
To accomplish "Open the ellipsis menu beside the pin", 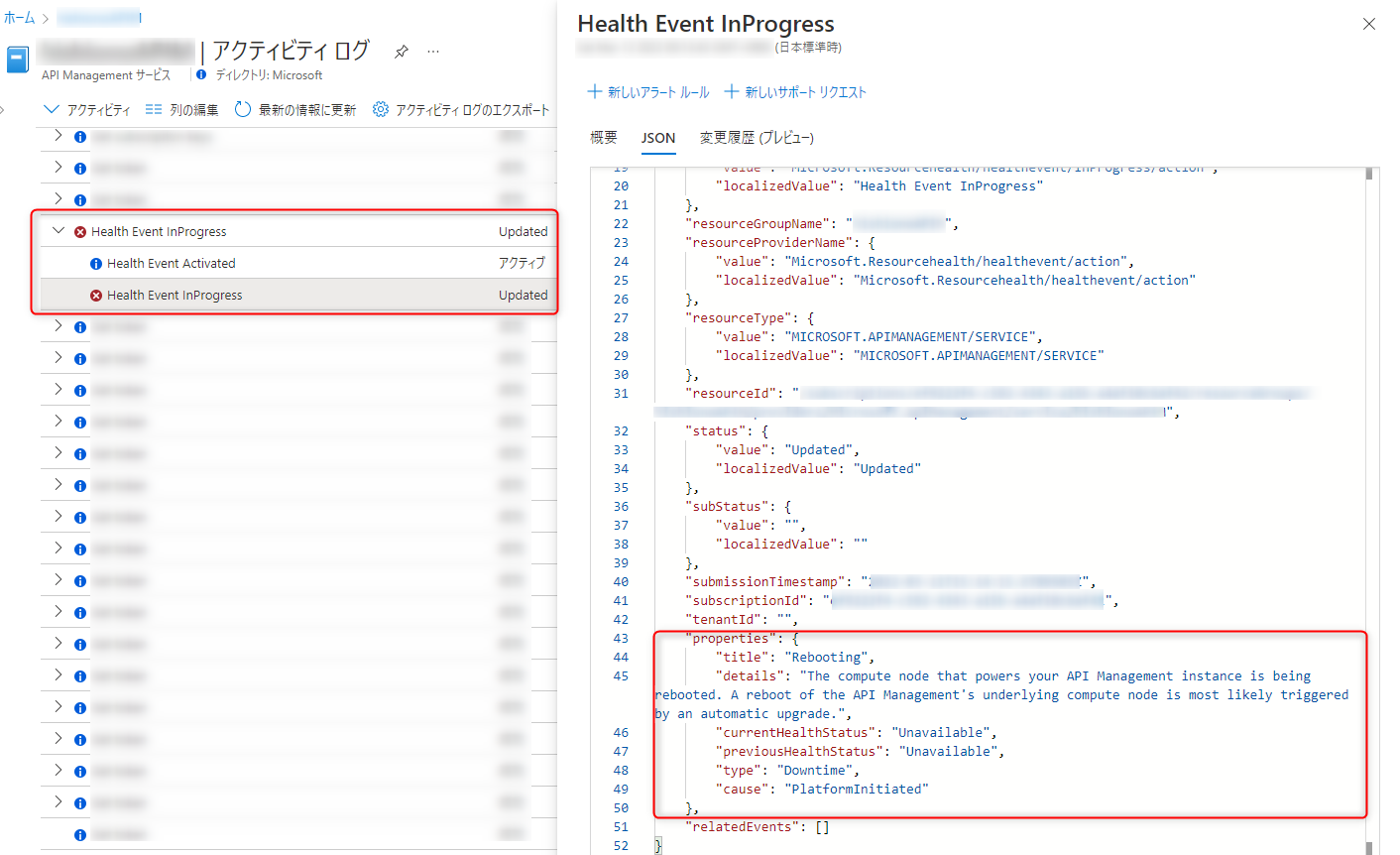I will pyautogui.click(x=433, y=53).
